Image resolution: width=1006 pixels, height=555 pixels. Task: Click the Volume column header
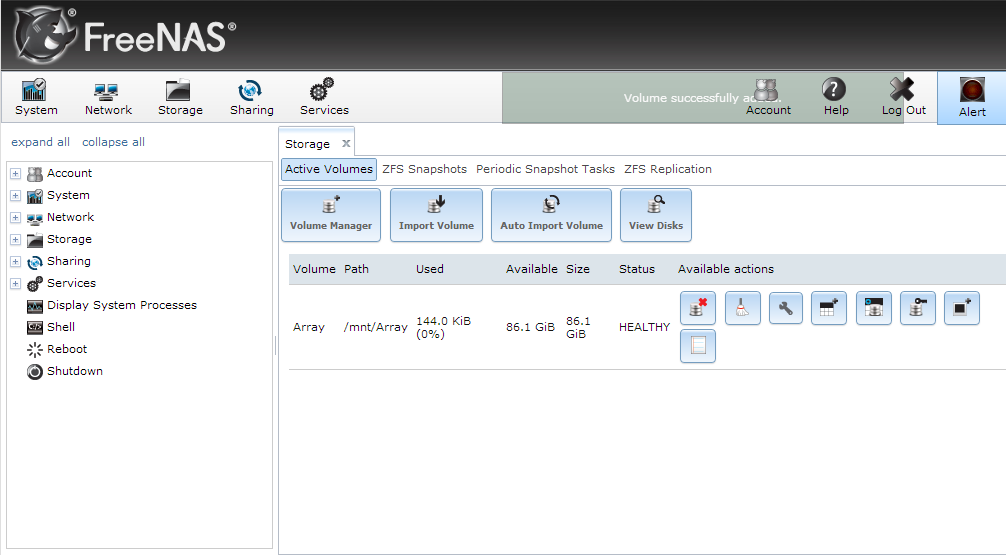[x=314, y=269]
